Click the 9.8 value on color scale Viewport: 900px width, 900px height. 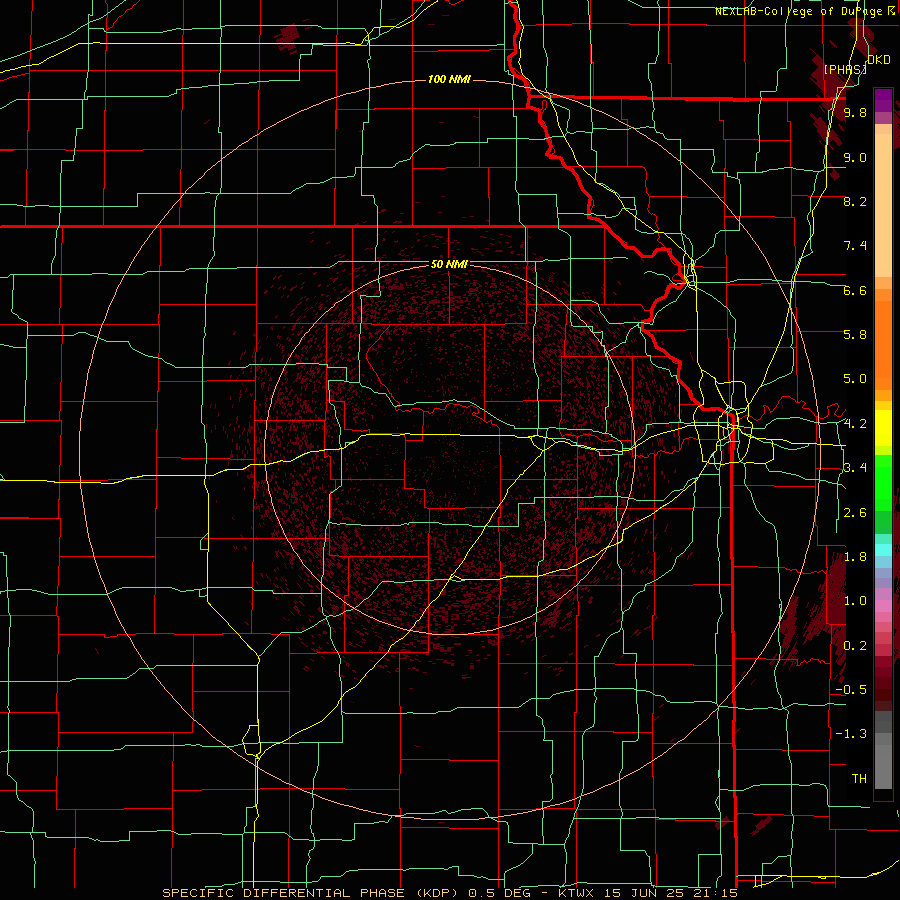click(x=855, y=112)
